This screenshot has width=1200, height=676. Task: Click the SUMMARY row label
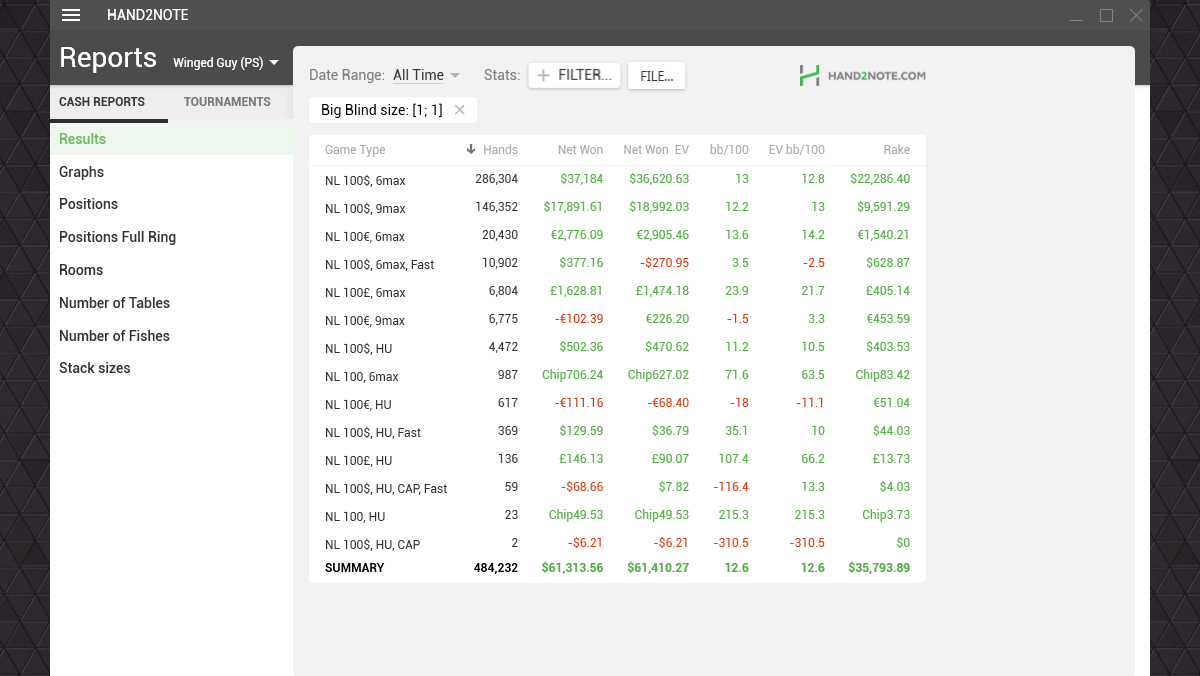(x=354, y=567)
